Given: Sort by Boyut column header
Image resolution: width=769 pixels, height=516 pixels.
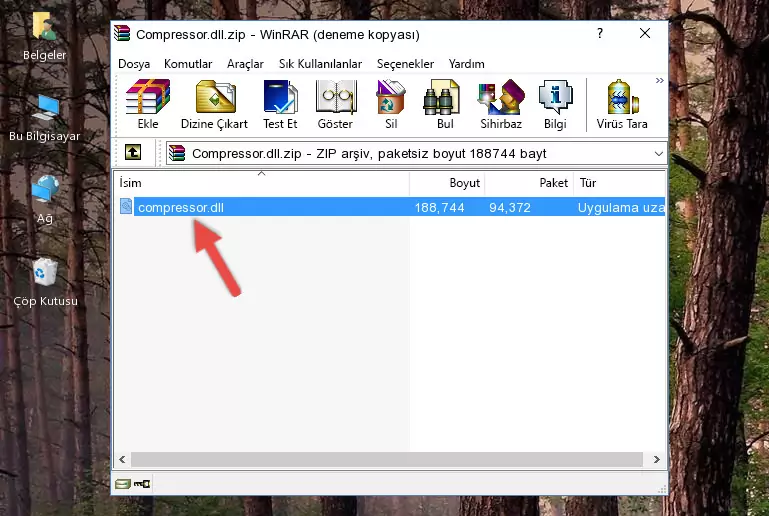Looking at the screenshot, I should click(x=447, y=183).
